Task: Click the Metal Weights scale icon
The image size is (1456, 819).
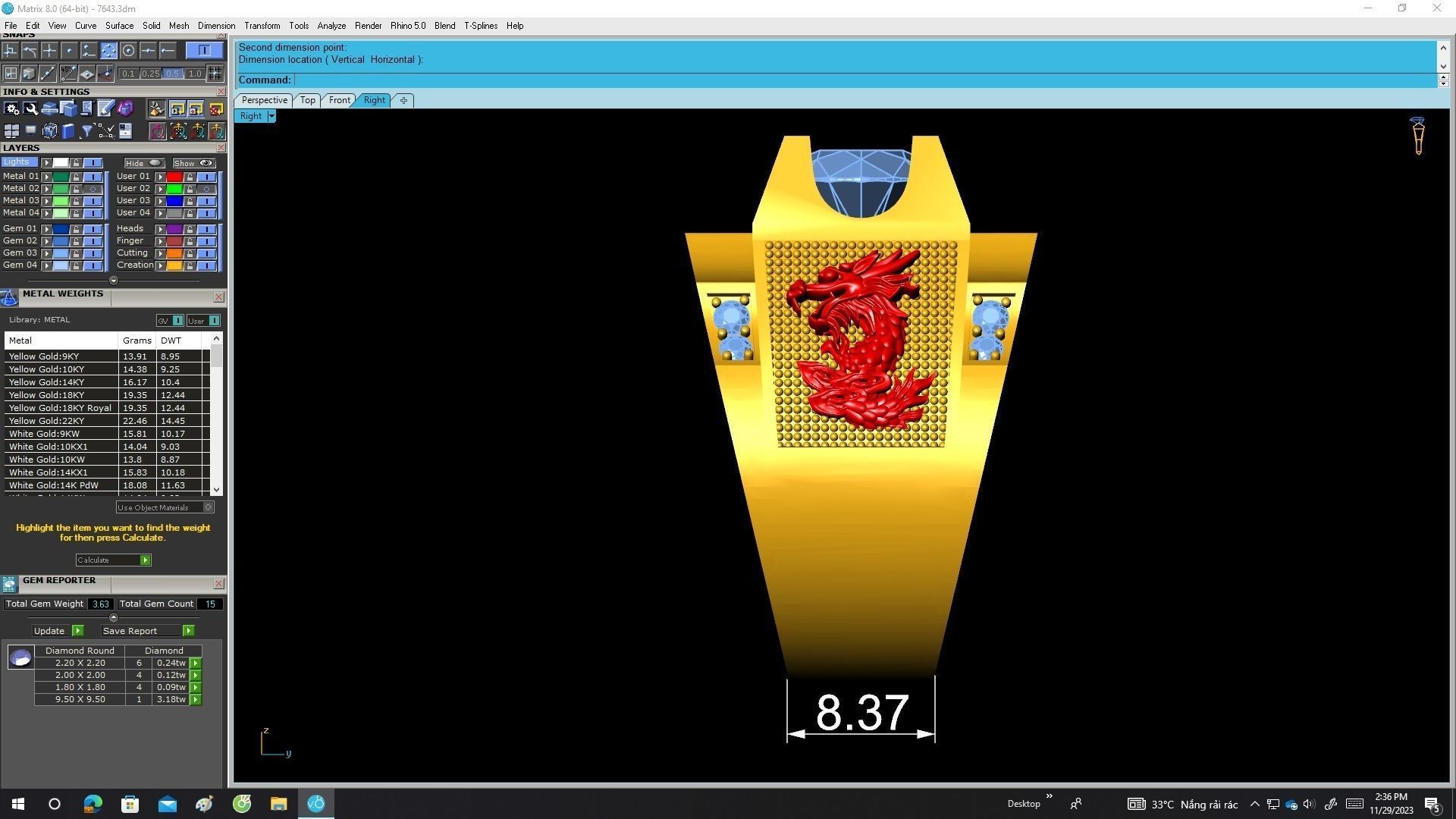Action: point(9,297)
